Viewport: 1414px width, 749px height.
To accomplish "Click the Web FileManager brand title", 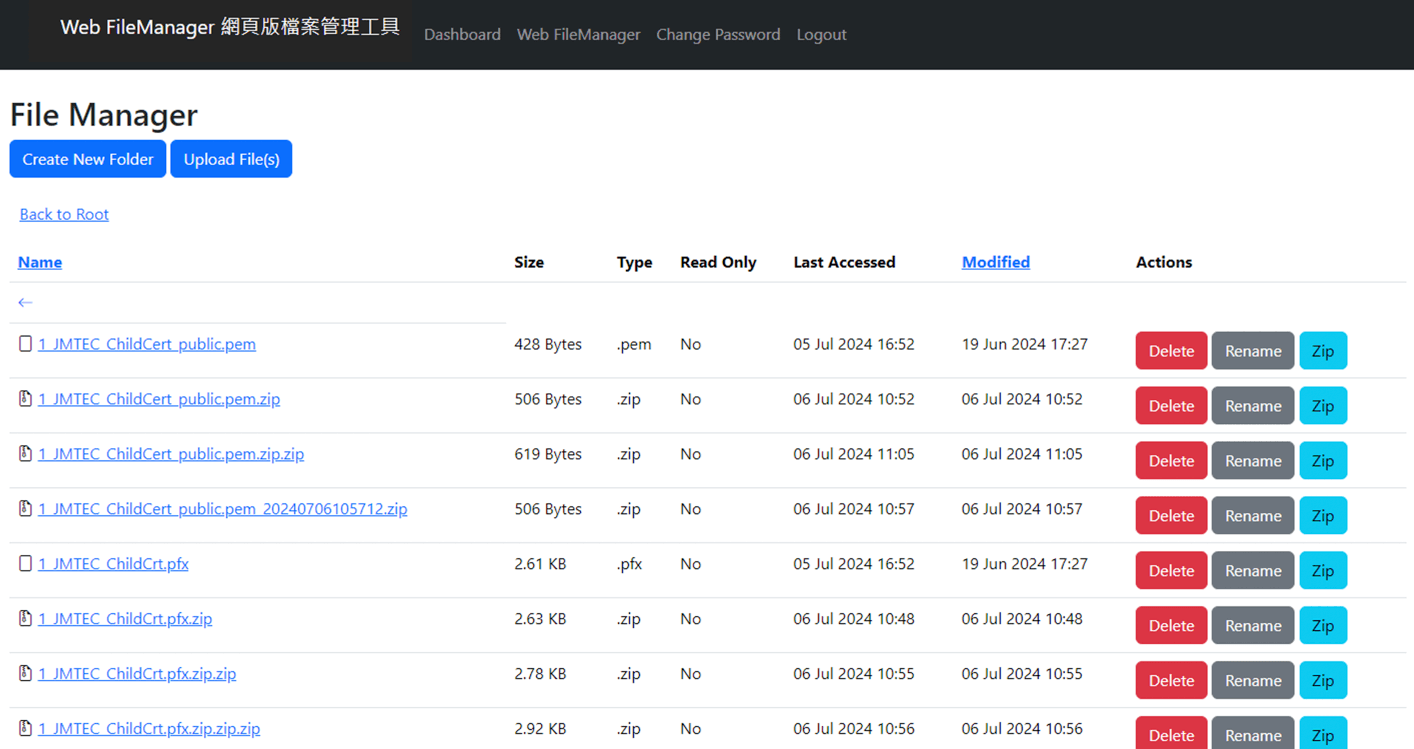I will pyautogui.click(x=230, y=27).
